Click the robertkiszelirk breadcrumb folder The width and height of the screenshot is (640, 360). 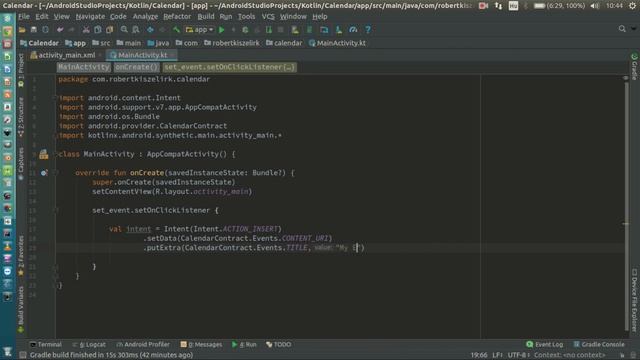[x=232, y=43]
